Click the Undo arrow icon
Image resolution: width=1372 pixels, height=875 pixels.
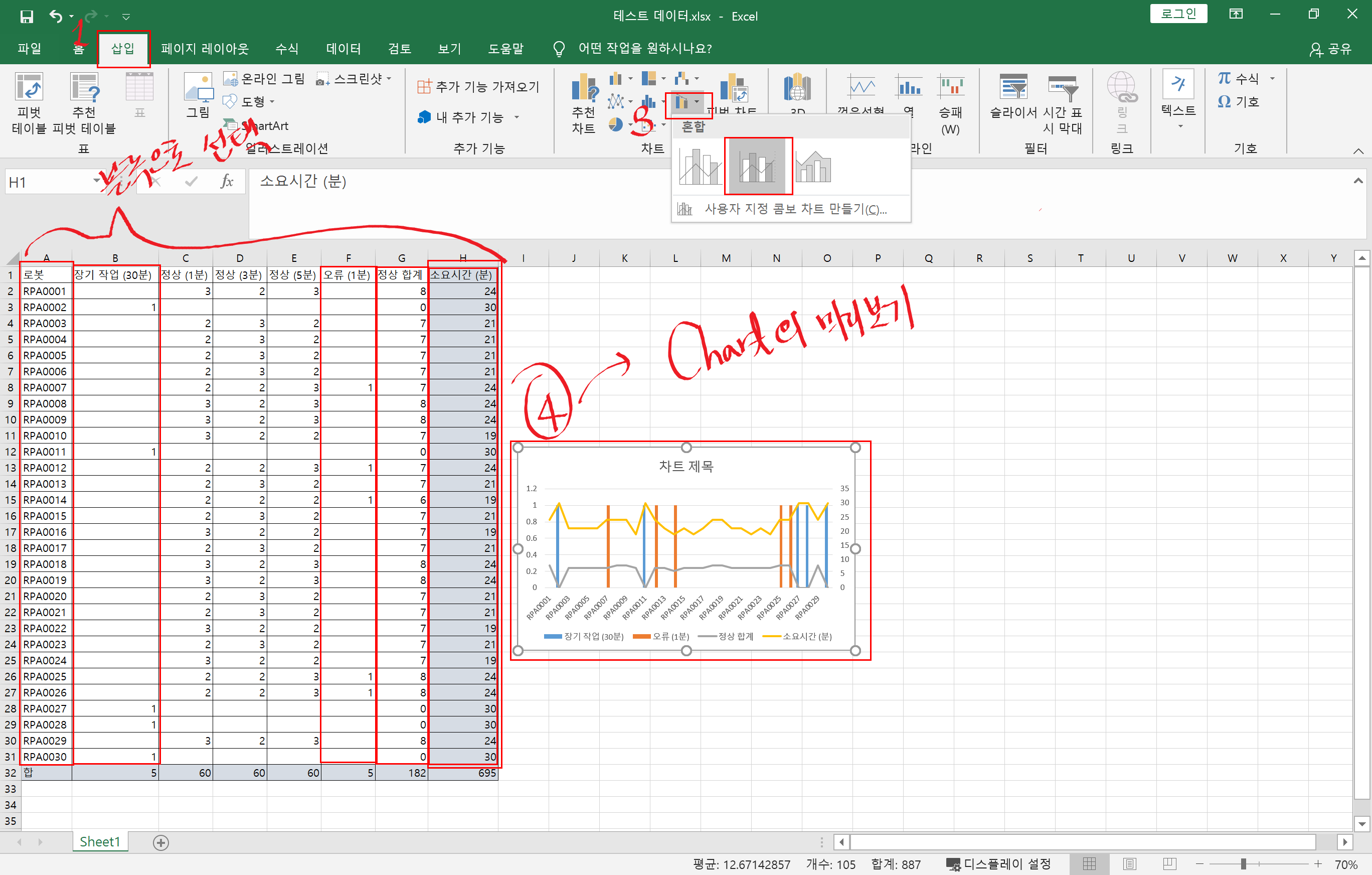pyautogui.click(x=55, y=16)
